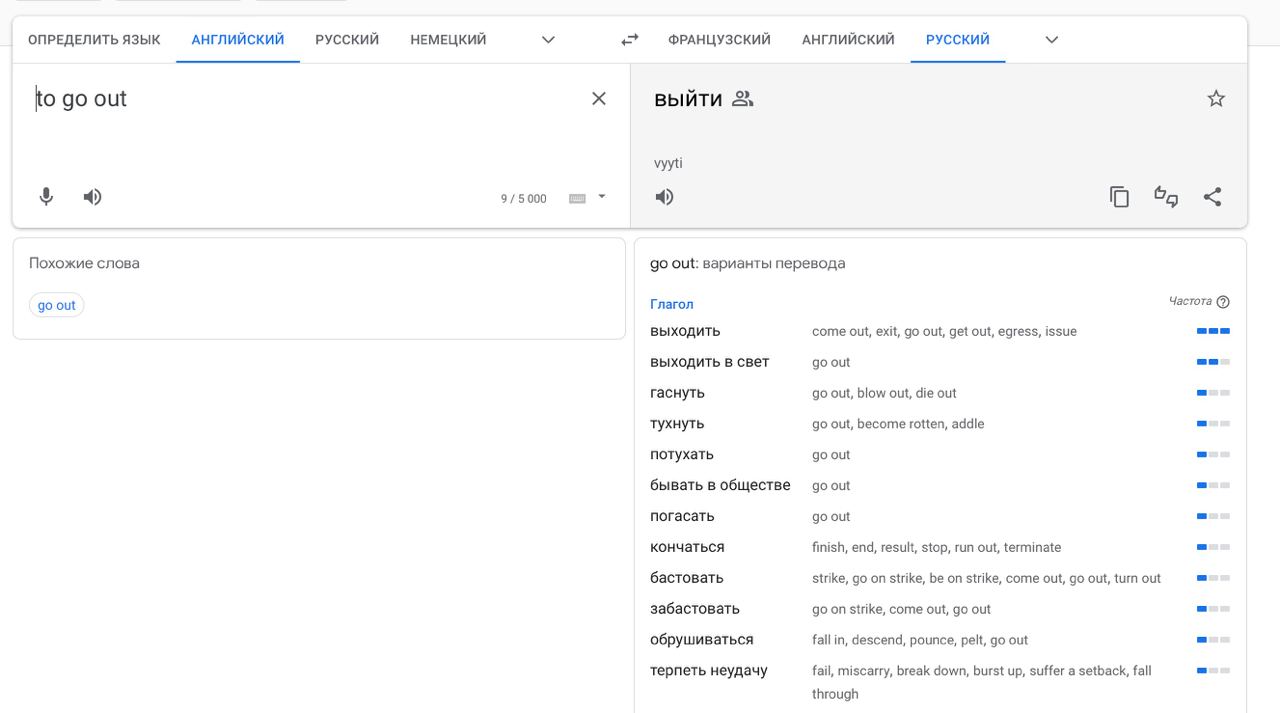This screenshot has height=713, width=1280.
Task: Click the rate translation thumbs icon
Action: [x=1166, y=197]
